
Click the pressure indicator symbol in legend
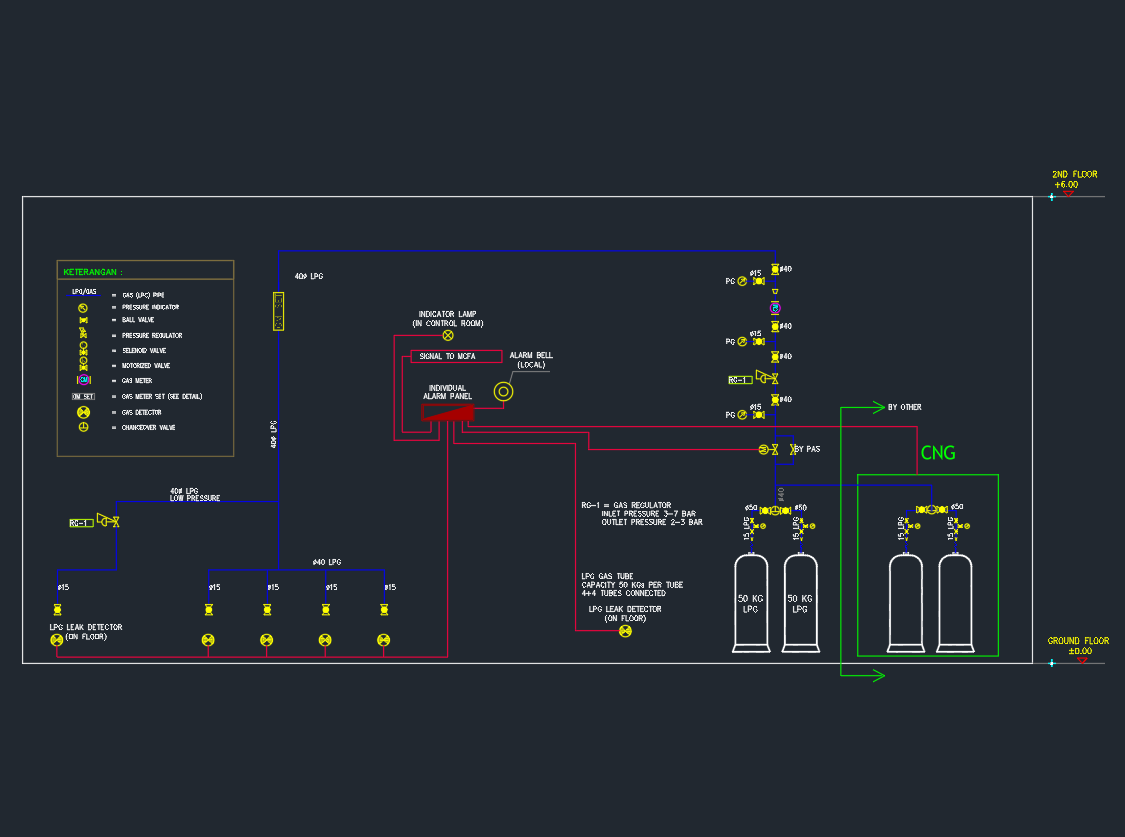(84, 307)
